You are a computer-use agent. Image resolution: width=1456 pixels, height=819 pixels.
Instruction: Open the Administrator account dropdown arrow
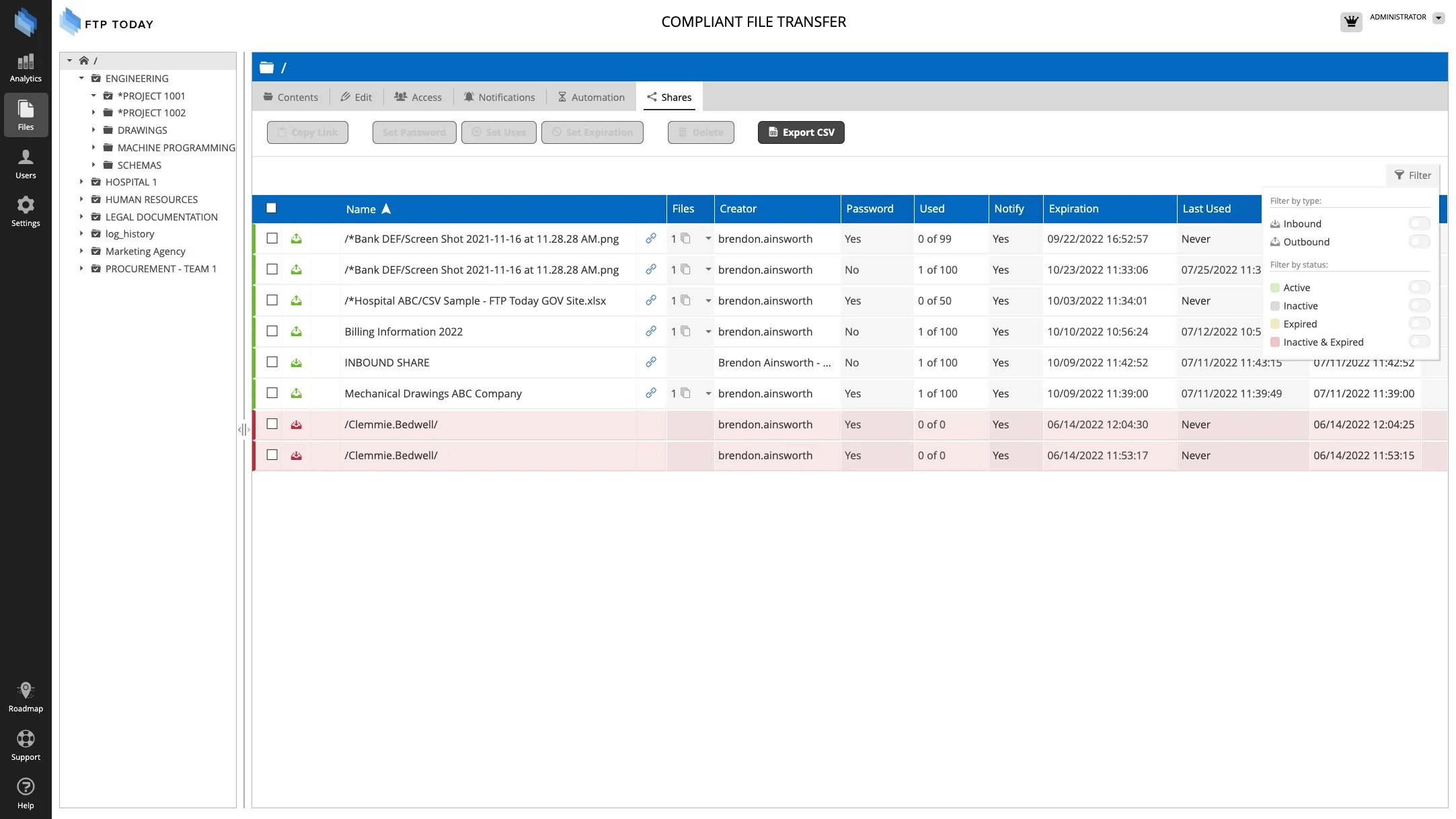pyautogui.click(x=1438, y=18)
